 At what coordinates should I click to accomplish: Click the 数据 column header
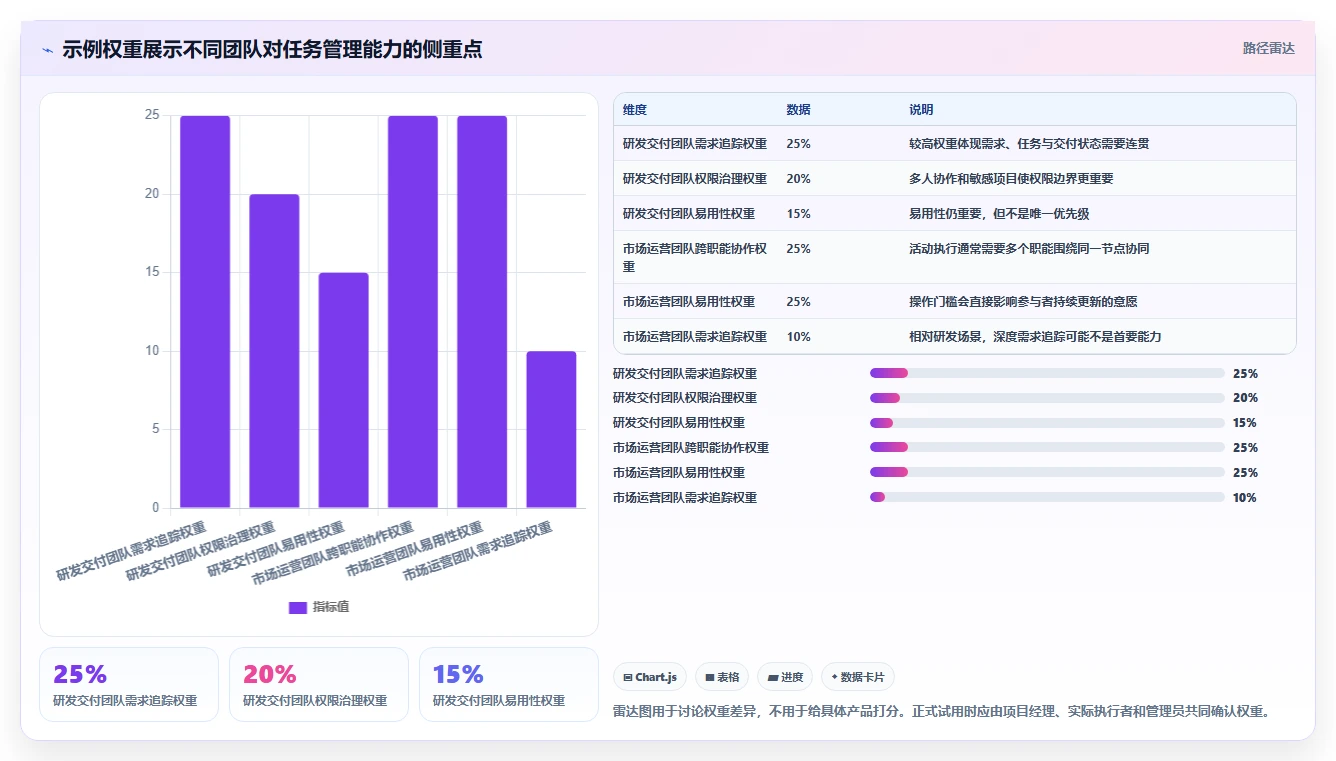coord(798,110)
